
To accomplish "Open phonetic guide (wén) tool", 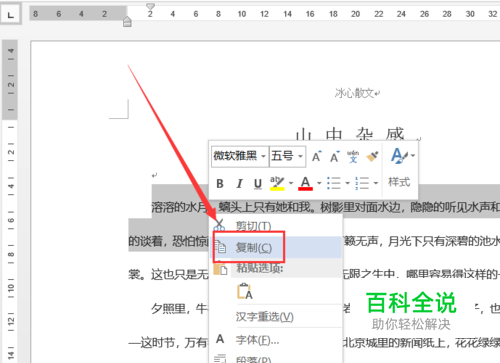I will (353, 156).
